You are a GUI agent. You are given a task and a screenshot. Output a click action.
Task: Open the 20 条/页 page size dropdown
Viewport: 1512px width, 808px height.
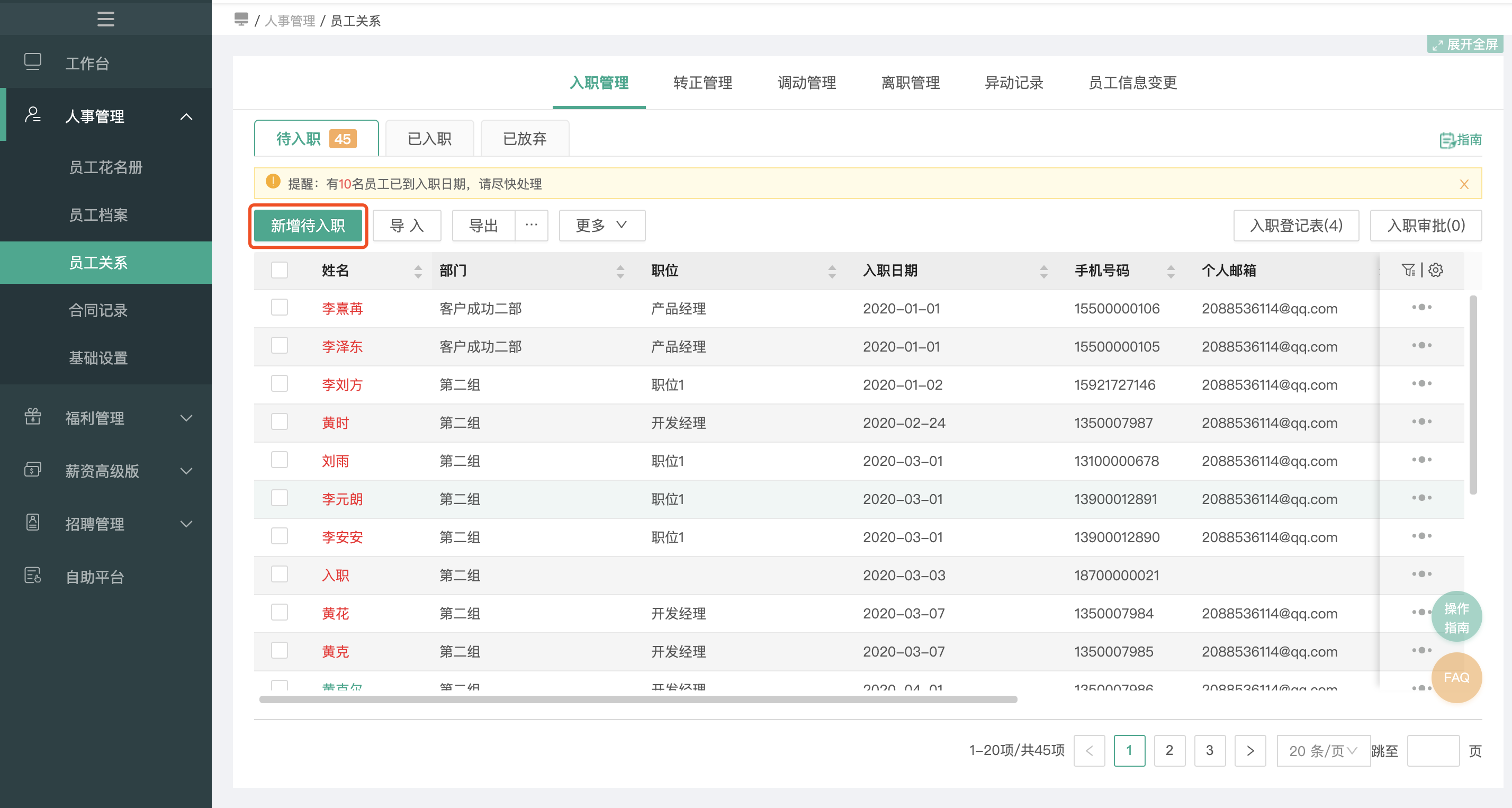(x=1323, y=750)
